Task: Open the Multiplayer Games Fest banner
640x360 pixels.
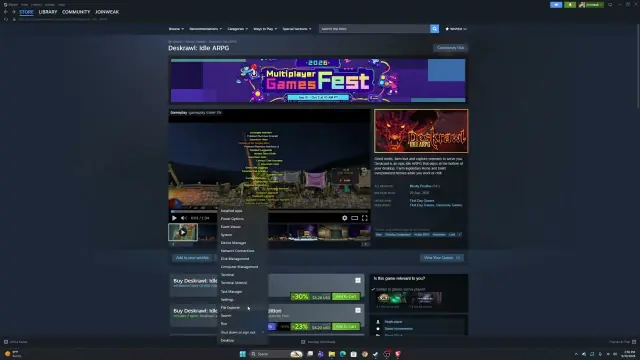Action: (318, 80)
